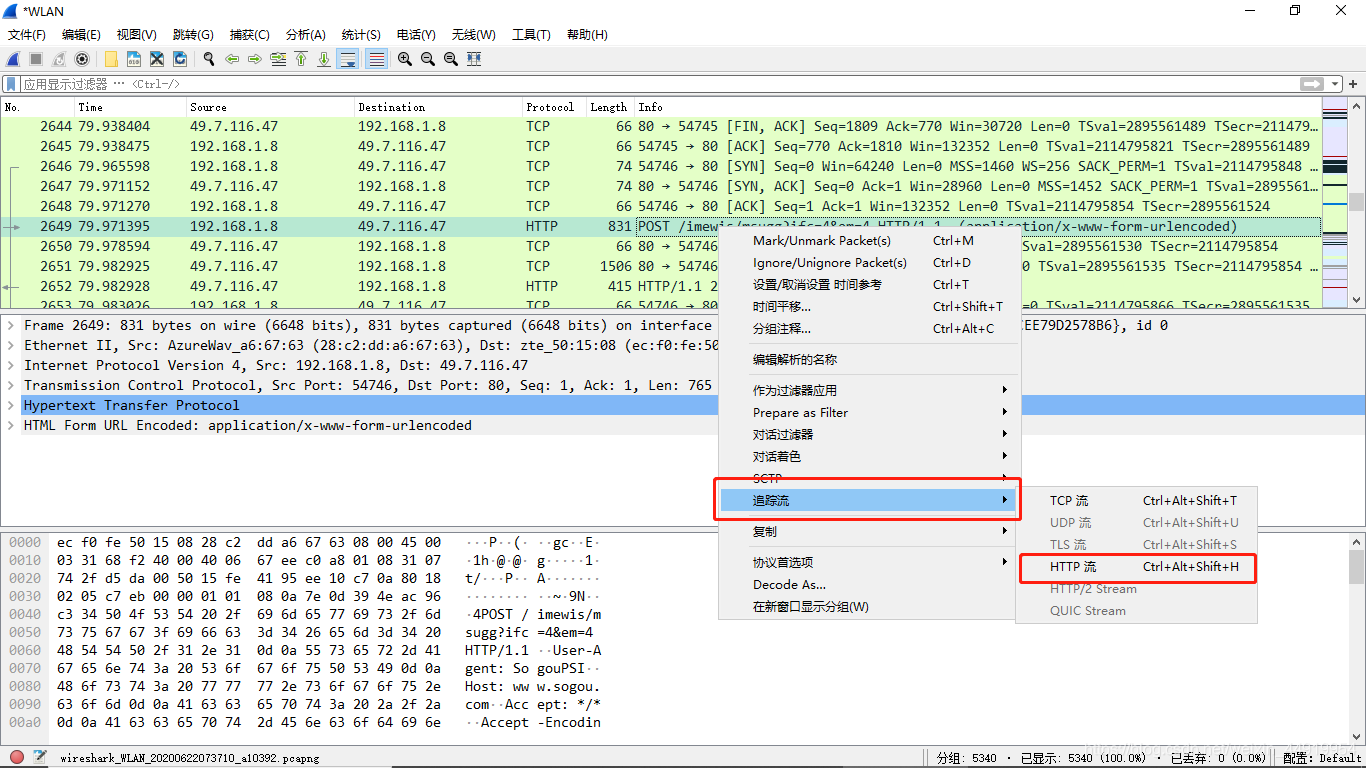Screen dimensions: 1366x768
Task: Expand the Frame 2649 tree node
Action: coord(11,325)
